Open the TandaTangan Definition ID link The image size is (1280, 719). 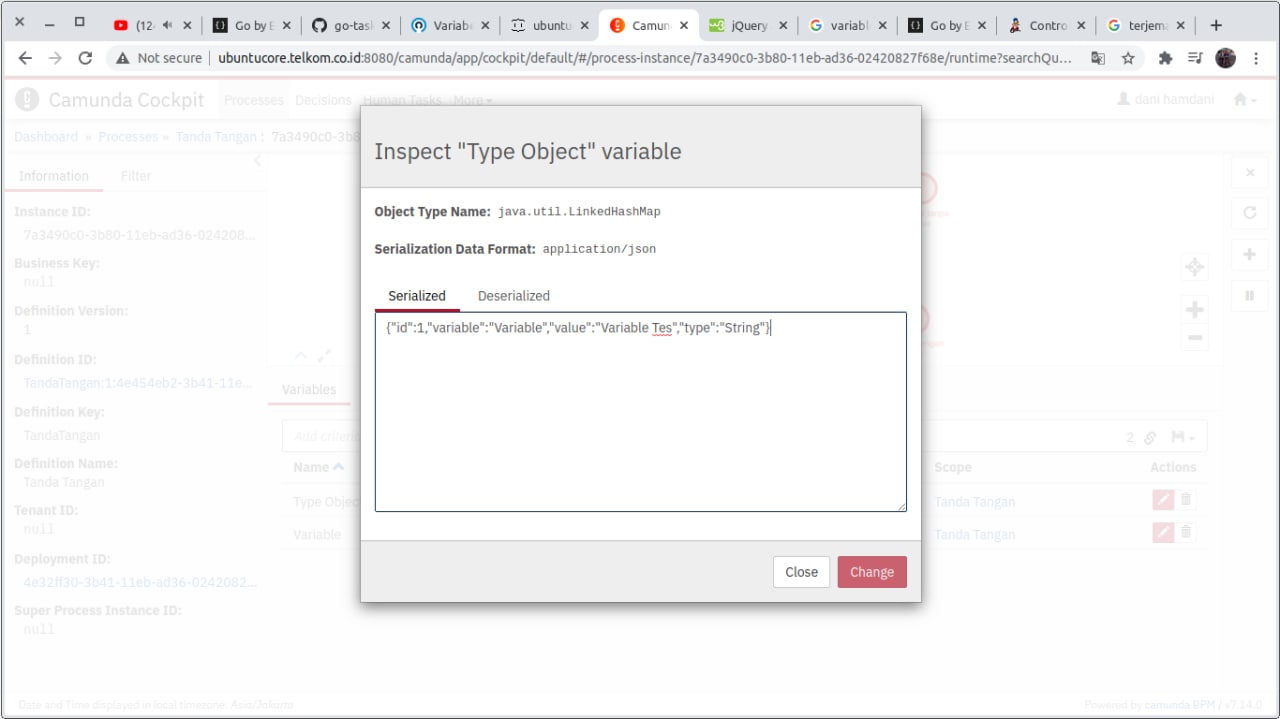tap(138, 383)
